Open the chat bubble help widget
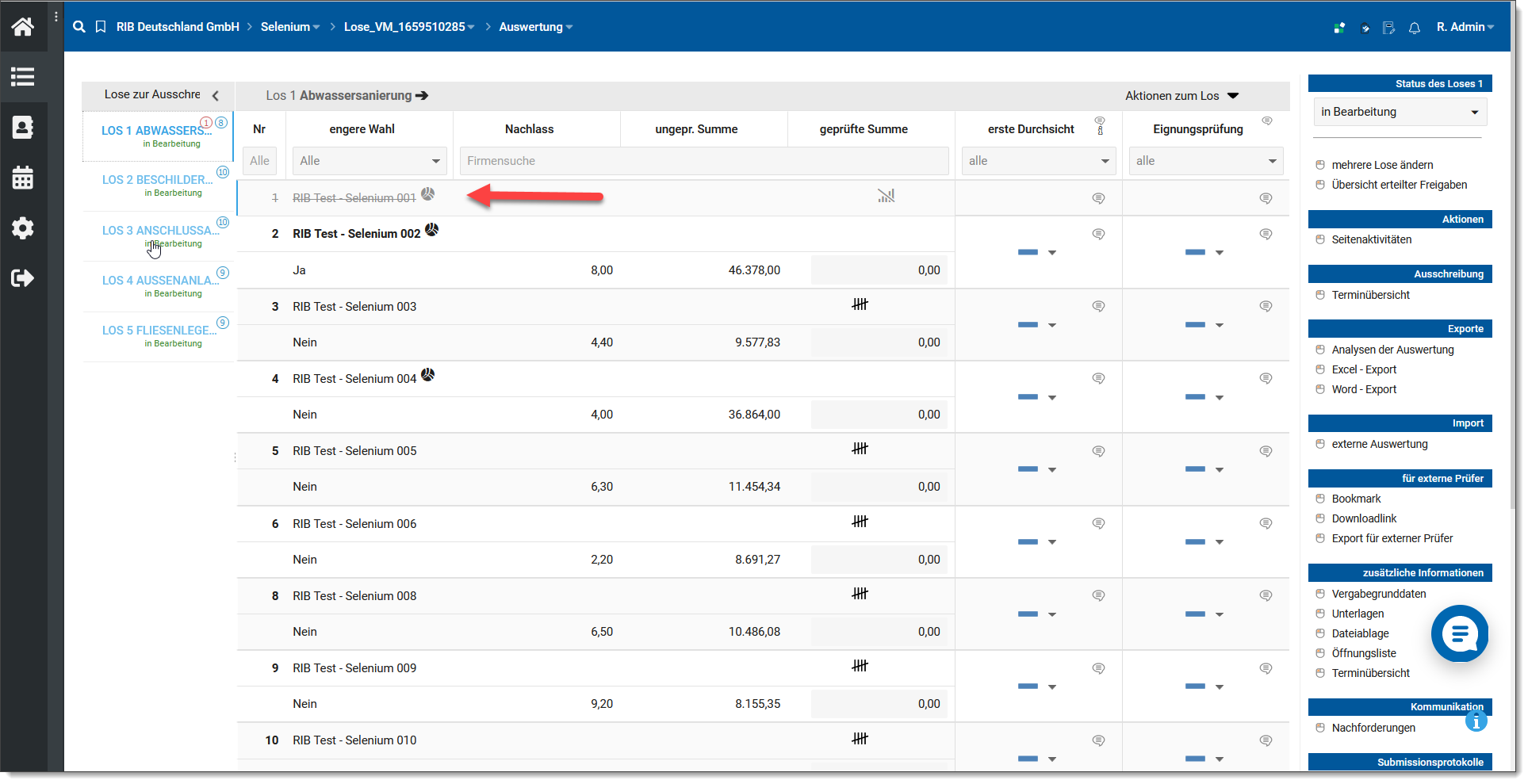 [1459, 633]
